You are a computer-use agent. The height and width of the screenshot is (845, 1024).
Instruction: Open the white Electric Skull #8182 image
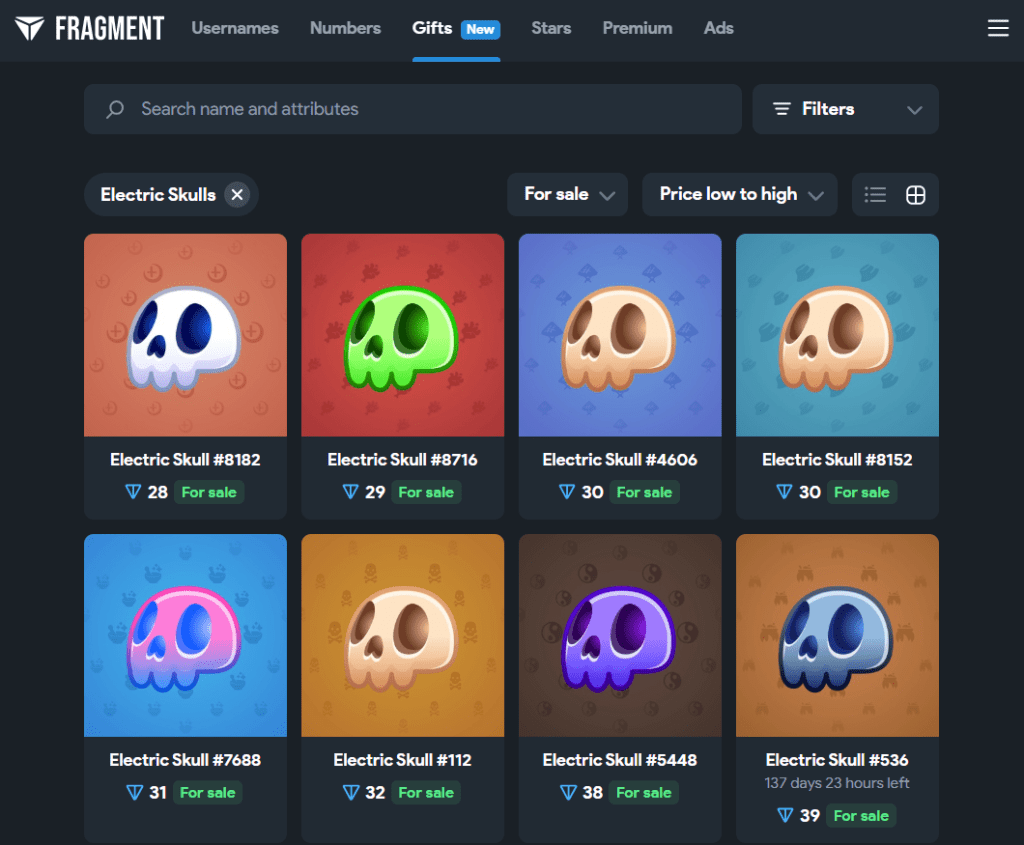point(185,335)
